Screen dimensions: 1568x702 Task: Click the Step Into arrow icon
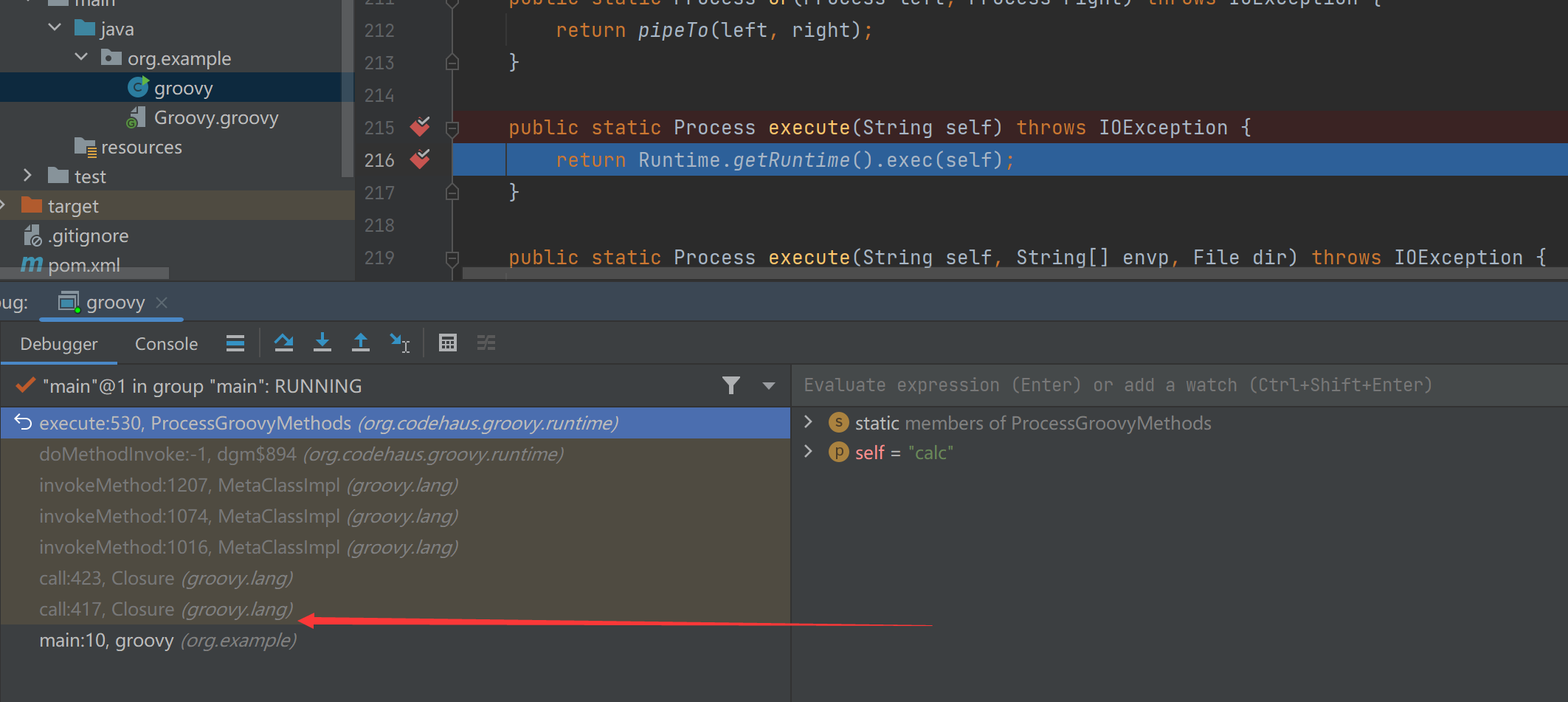click(322, 343)
